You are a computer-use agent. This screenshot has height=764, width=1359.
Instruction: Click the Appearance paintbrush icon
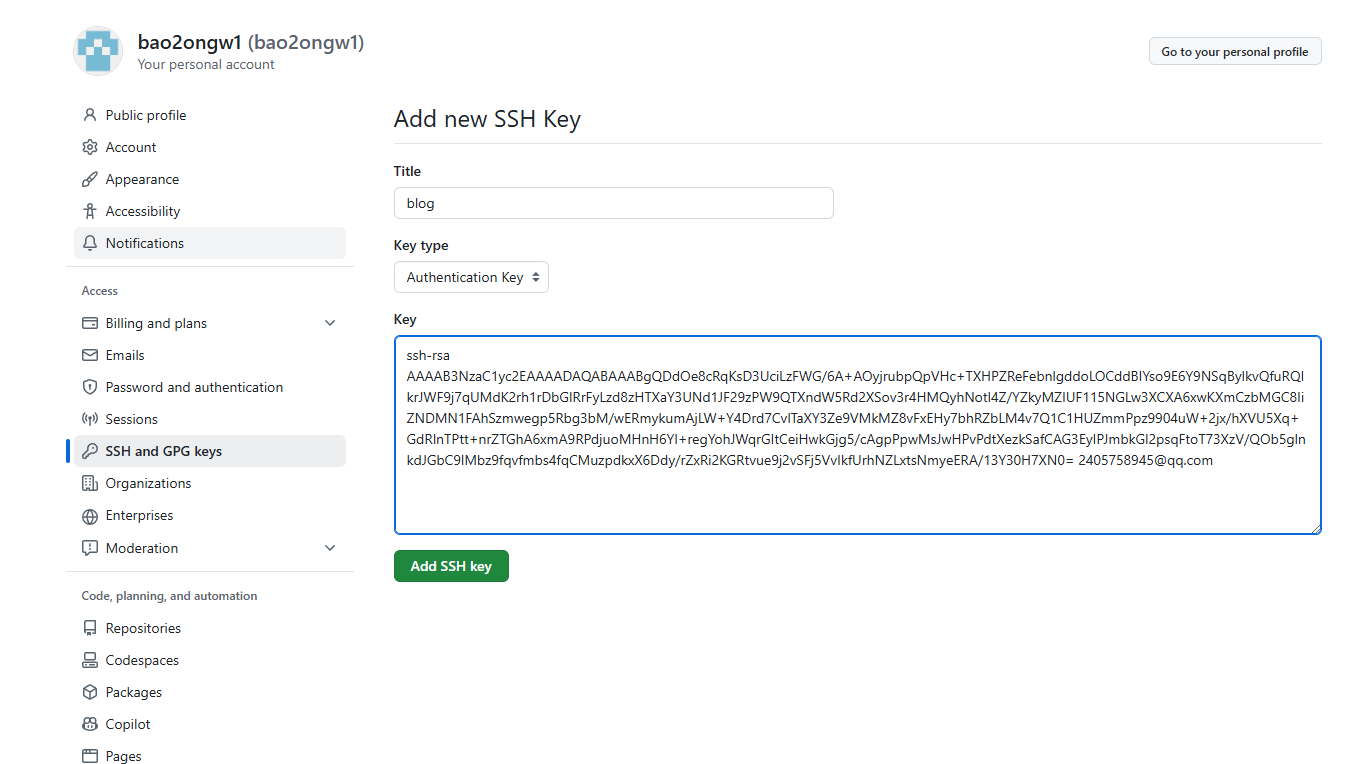pos(90,179)
